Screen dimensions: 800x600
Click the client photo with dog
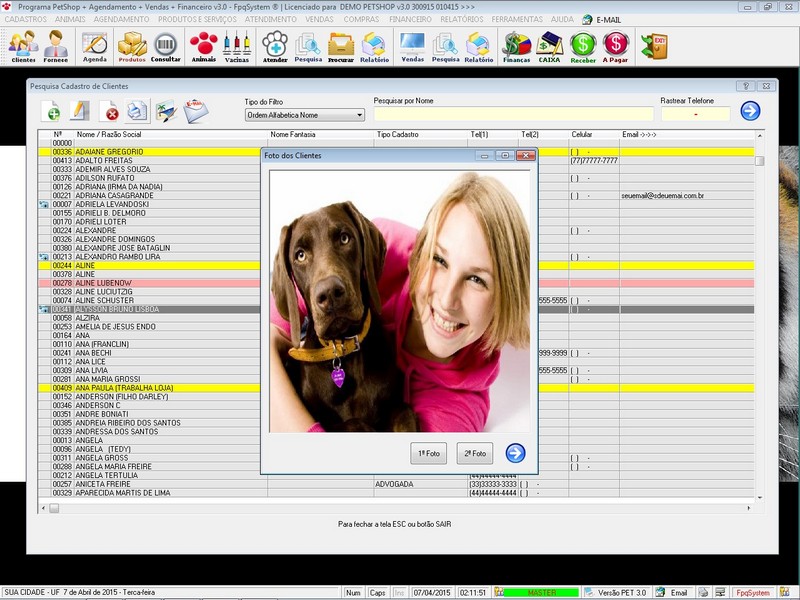[399, 302]
